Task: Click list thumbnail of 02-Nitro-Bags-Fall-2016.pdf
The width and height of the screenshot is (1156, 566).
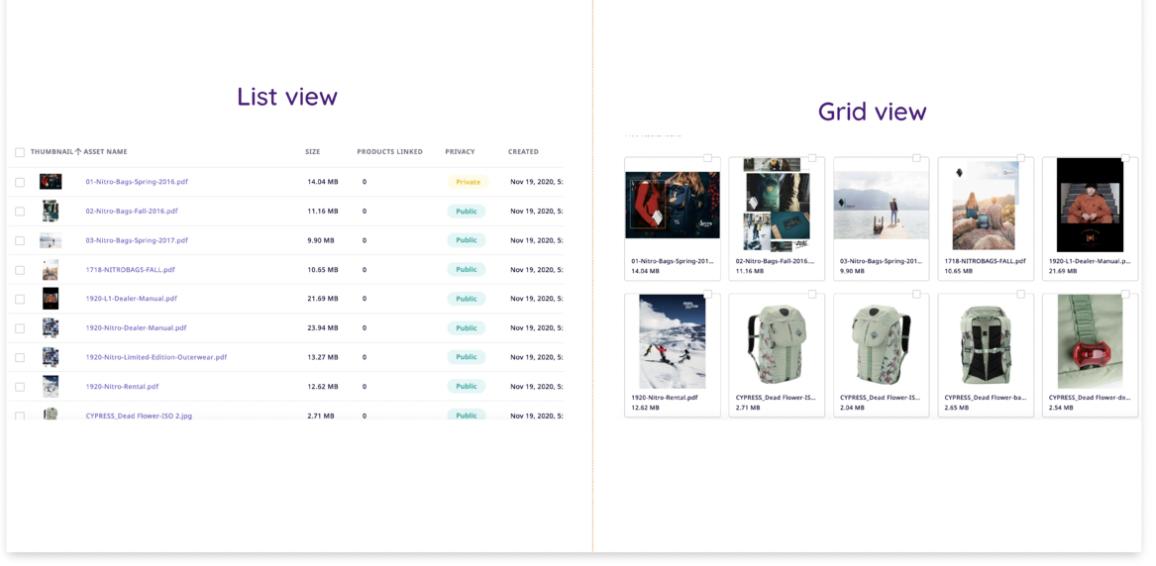Action: pos(51,212)
